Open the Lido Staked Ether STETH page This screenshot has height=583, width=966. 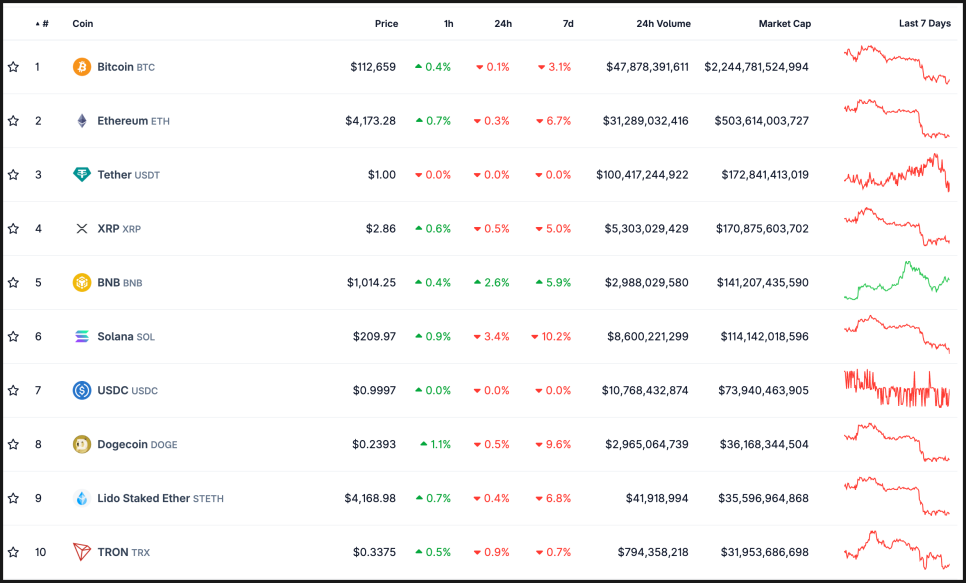click(161, 498)
